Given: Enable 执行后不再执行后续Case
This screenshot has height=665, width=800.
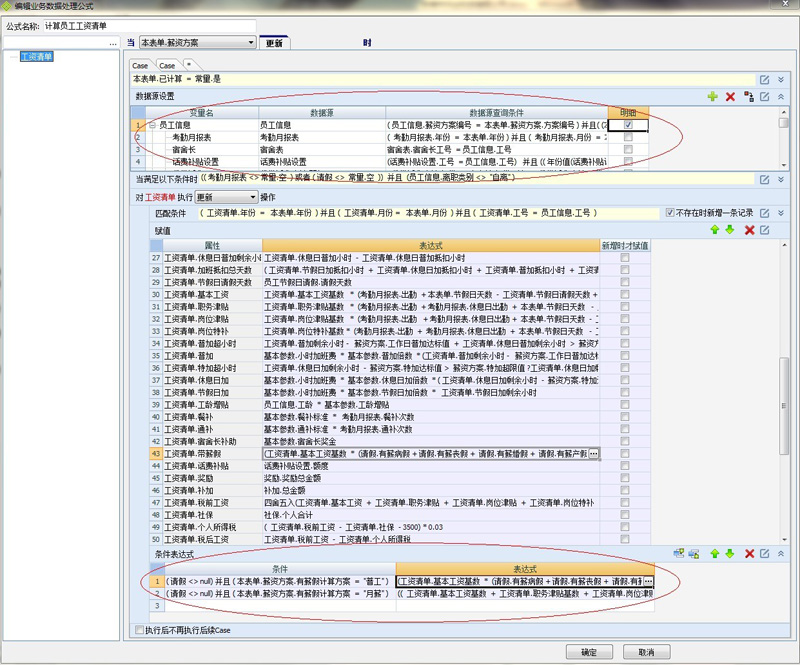Looking at the screenshot, I should 139,630.
